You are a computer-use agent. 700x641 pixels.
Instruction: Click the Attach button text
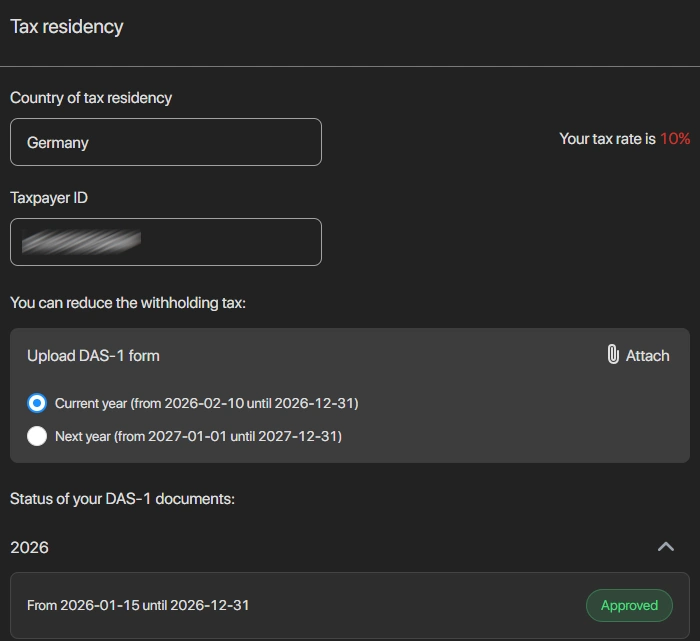(x=647, y=356)
